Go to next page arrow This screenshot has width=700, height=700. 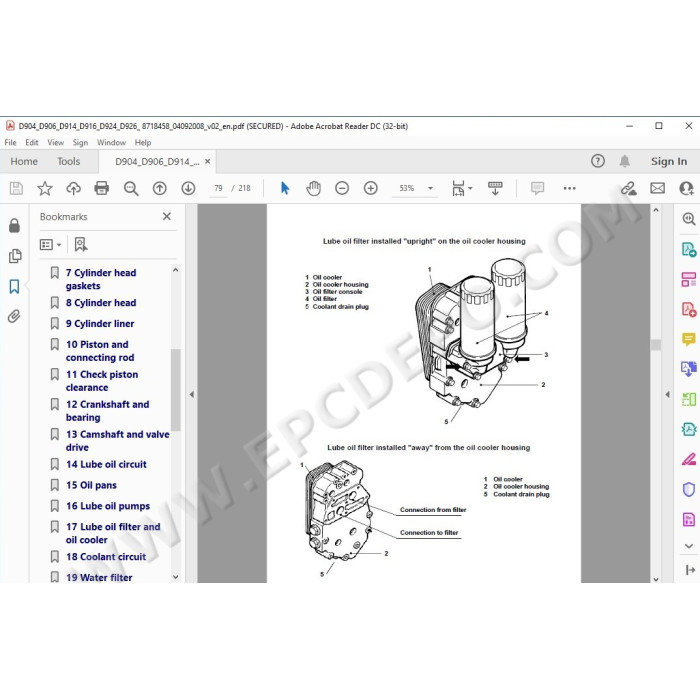point(188,188)
